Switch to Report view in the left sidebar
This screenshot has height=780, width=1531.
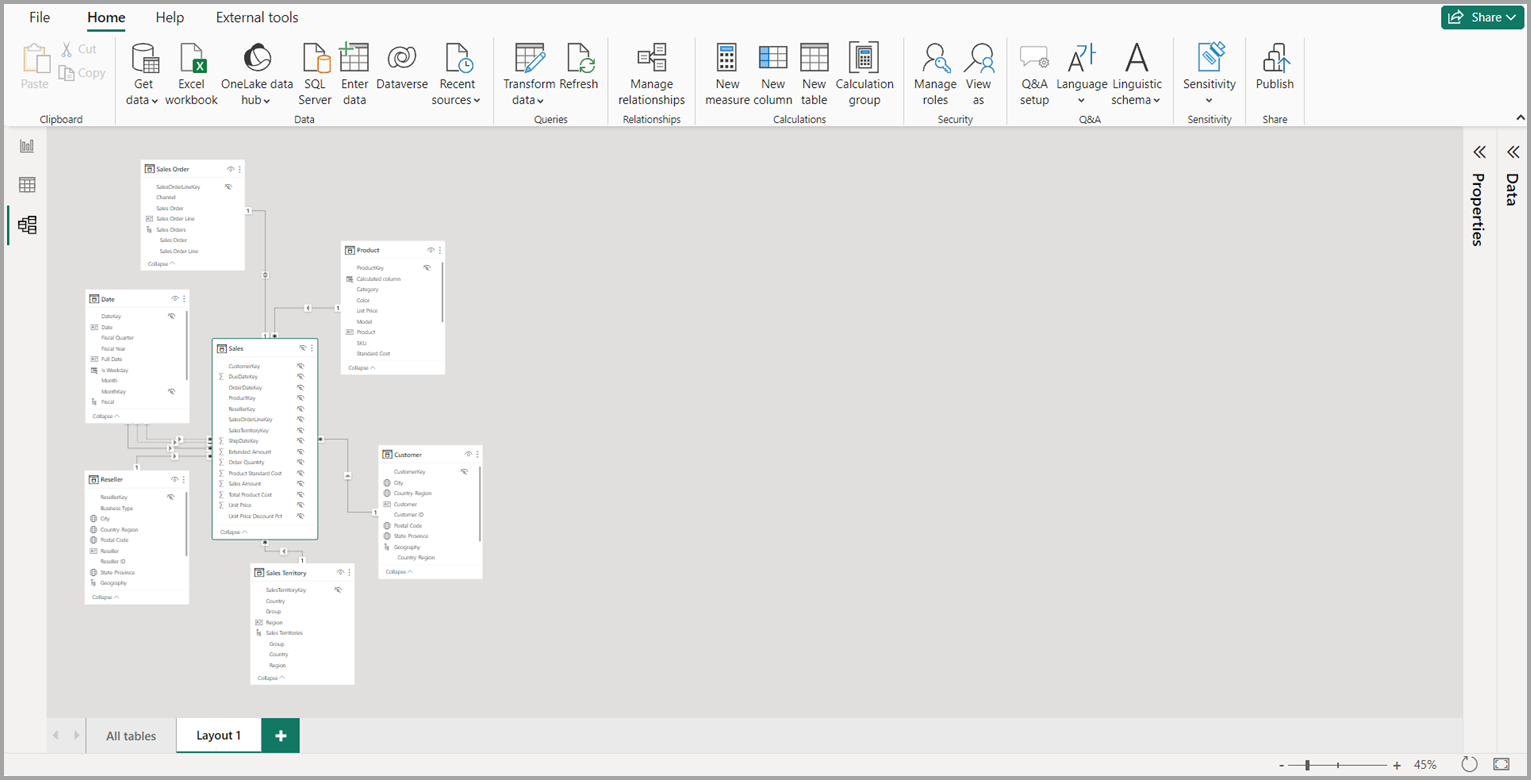[26, 145]
